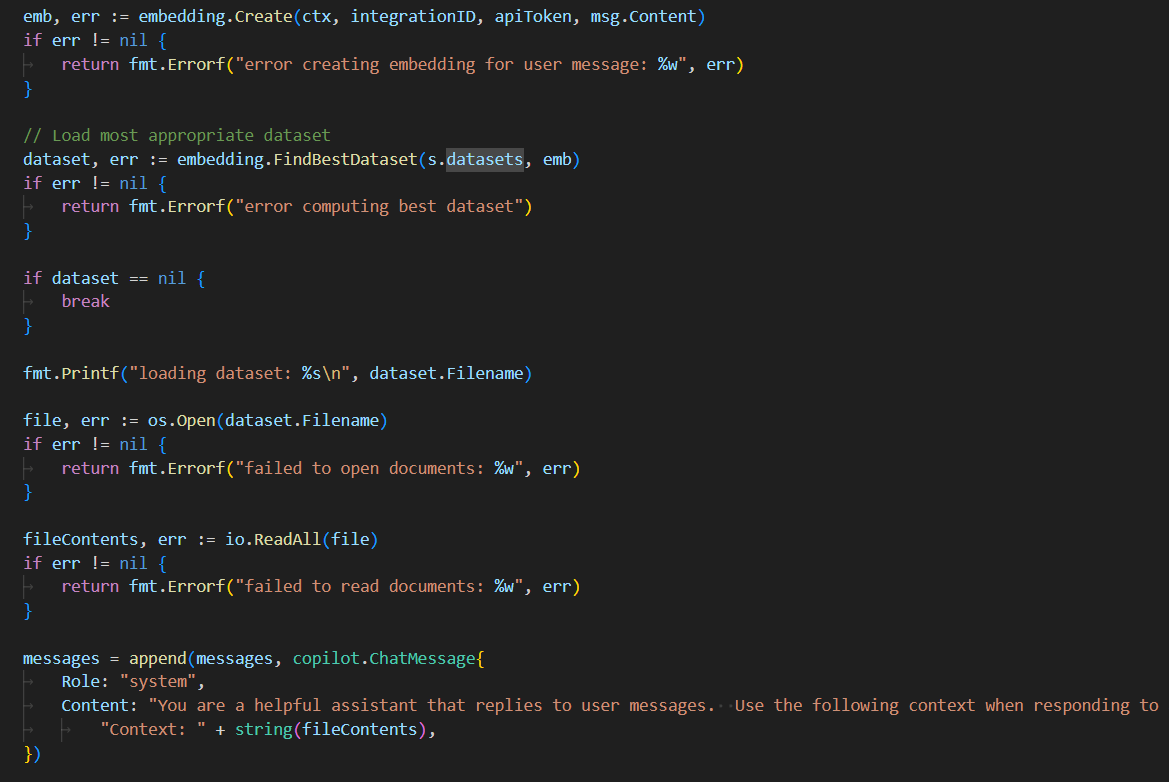Click the line "if dataset == nil {"
The image size is (1169, 782).
click(x=114, y=278)
